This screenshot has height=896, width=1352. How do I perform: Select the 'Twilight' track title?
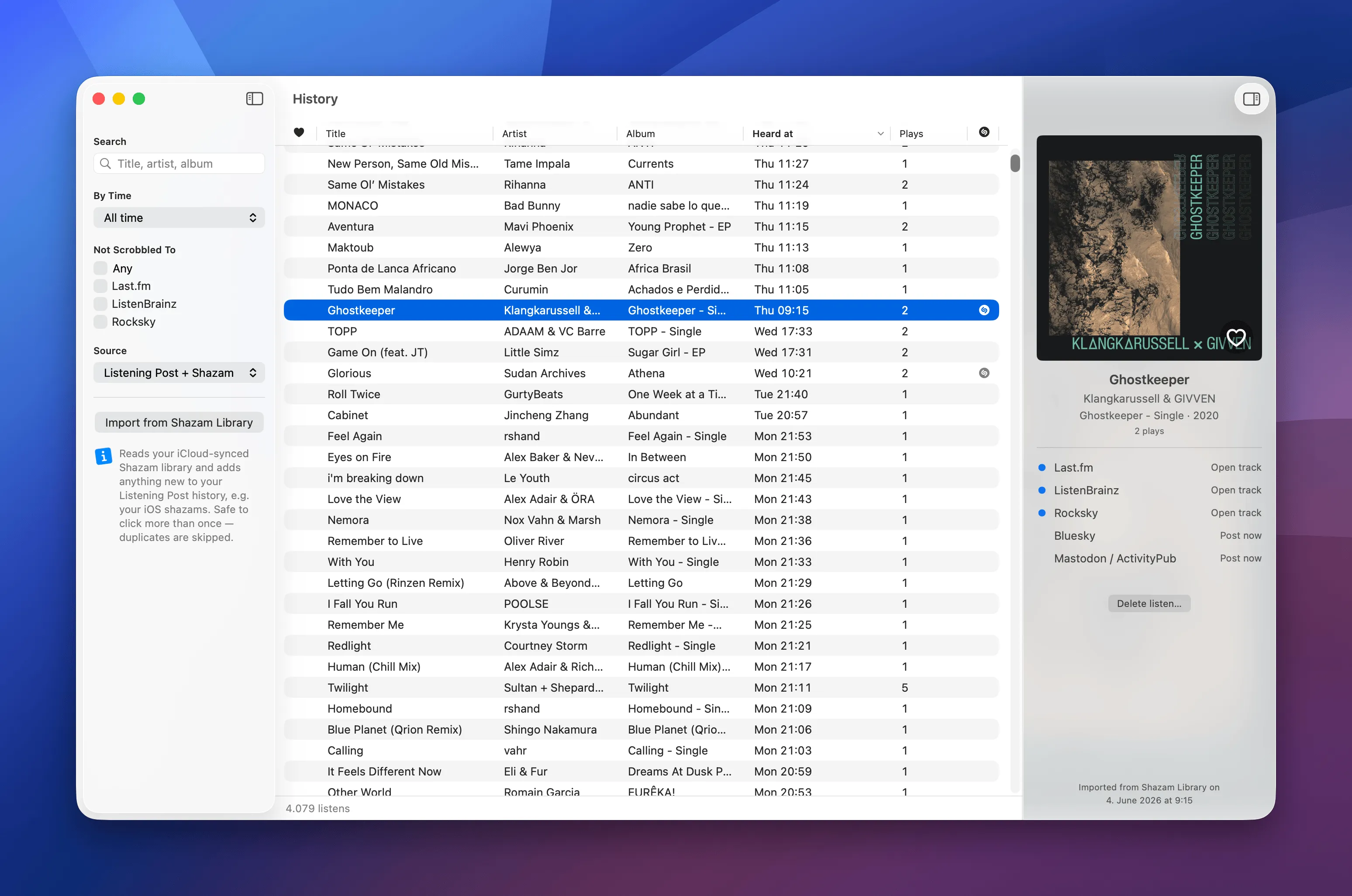(348, 688)
